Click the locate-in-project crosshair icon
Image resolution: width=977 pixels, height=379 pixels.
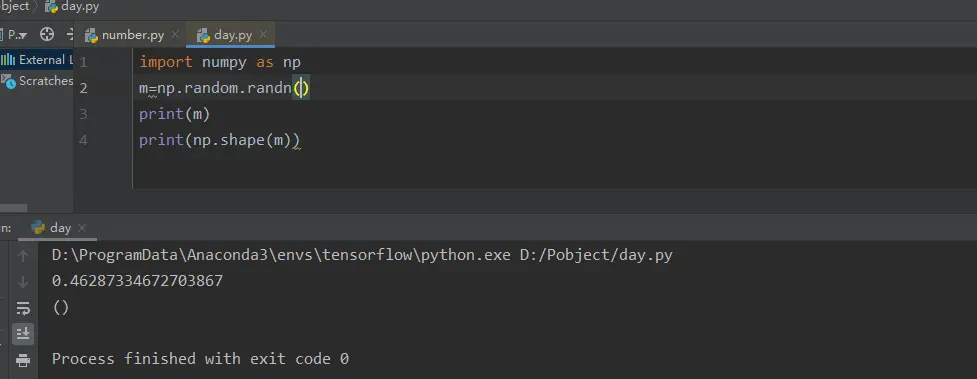pos(47,34)
